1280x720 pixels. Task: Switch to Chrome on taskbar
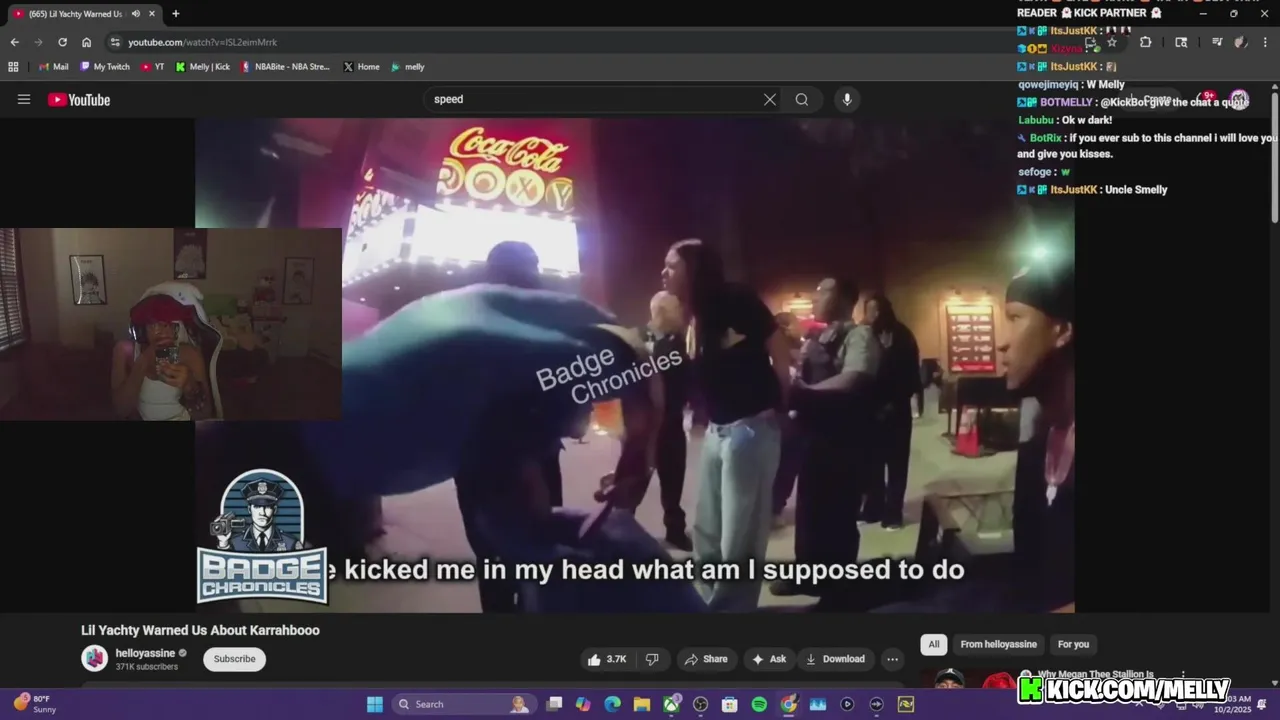tap(789, 704)
